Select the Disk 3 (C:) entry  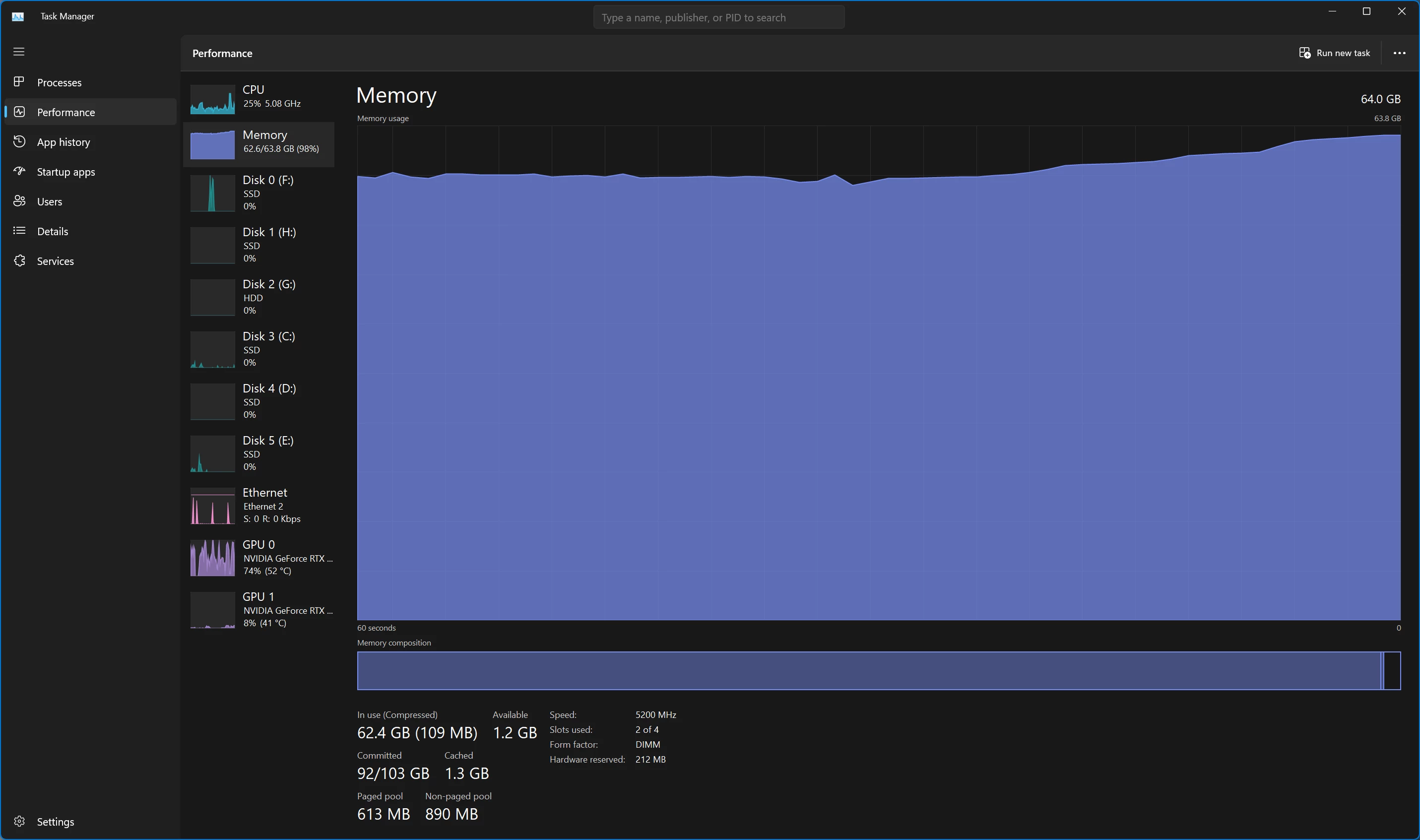[x=259, y=349]
